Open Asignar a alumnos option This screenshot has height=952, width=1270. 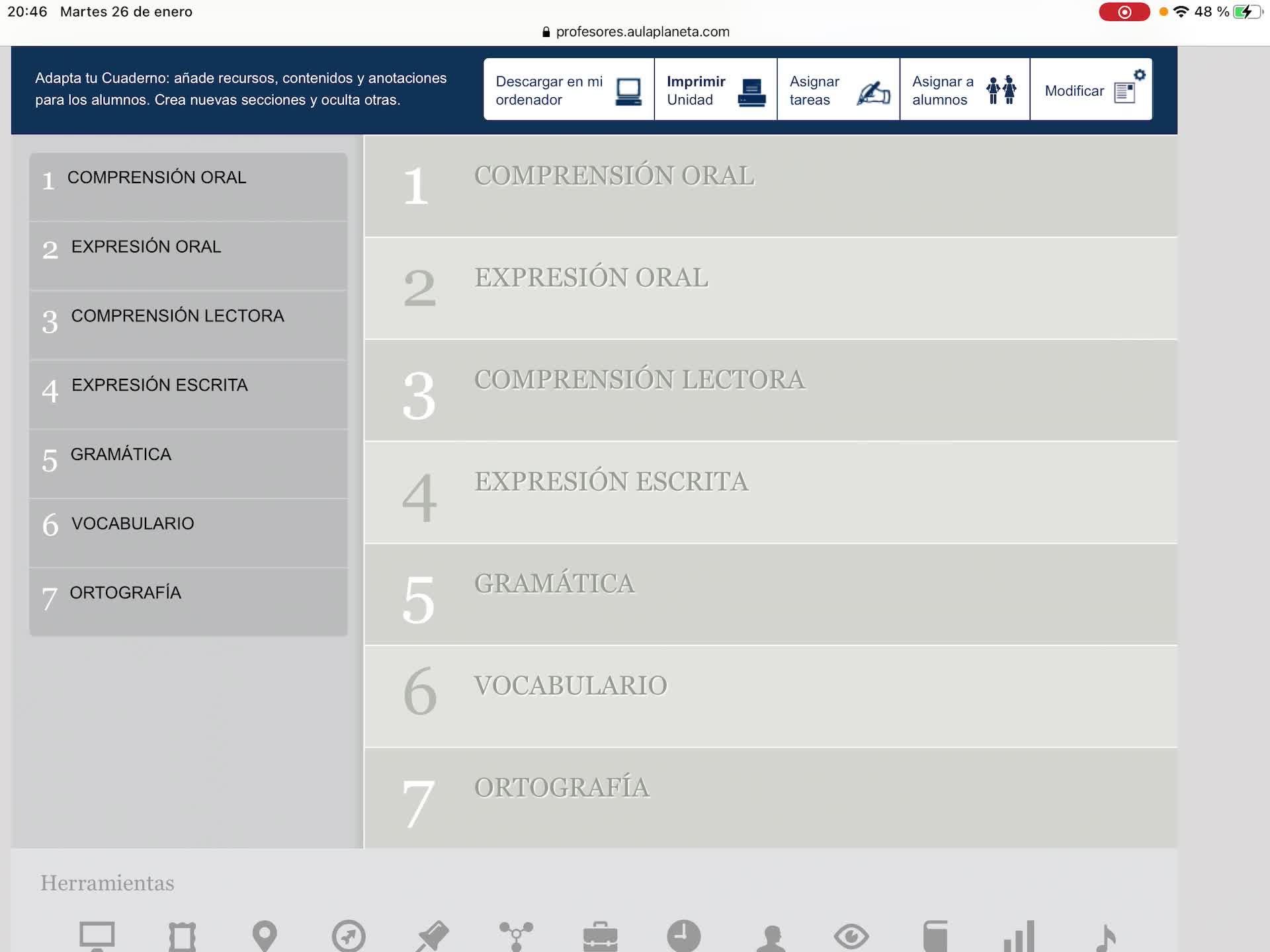[964, 90]
